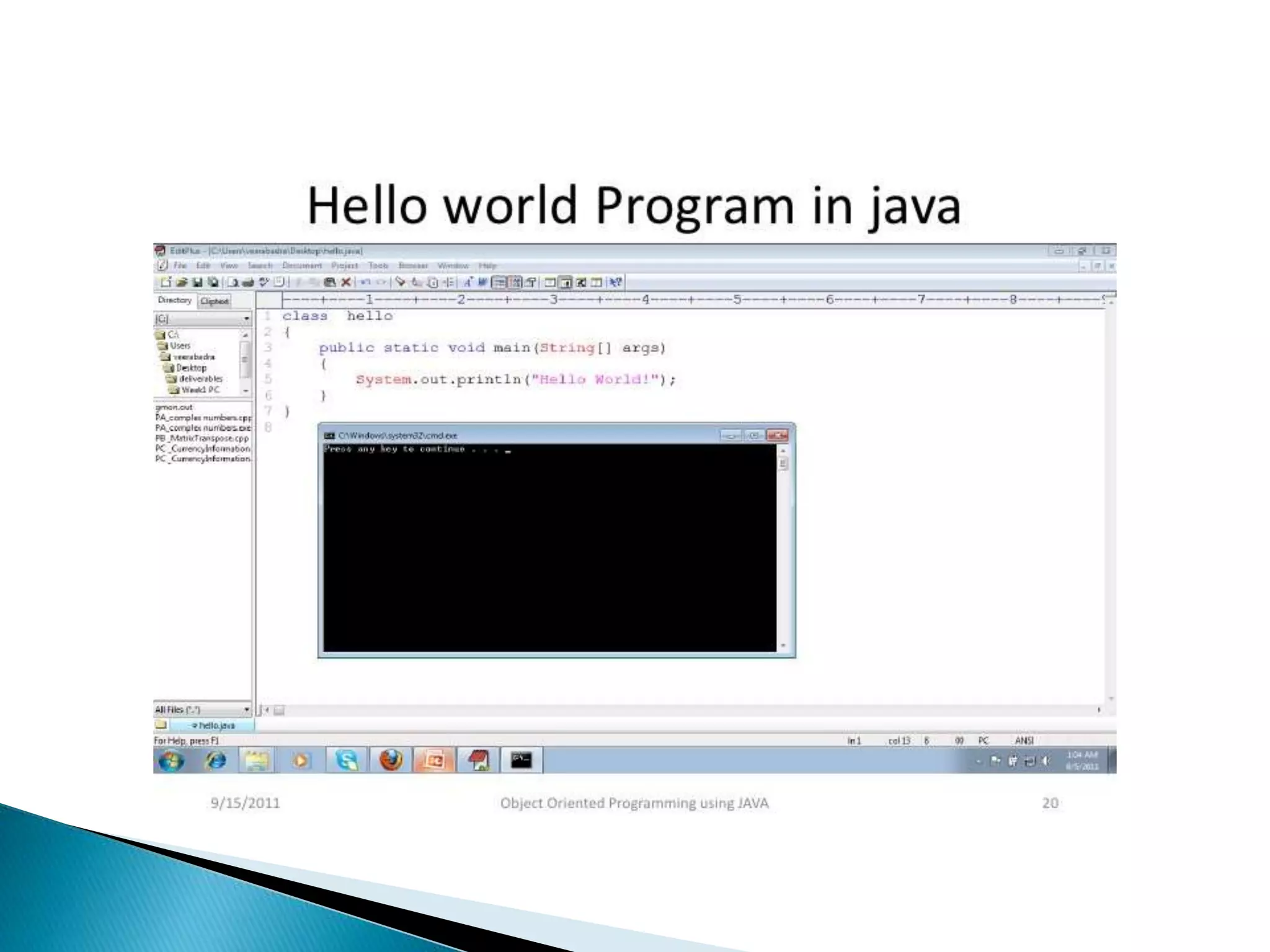The height and width of the screenshot is (952, 1270).
Task: Click the cmd.exe window vertical scrollbar
Action: (x=783, y=545)
